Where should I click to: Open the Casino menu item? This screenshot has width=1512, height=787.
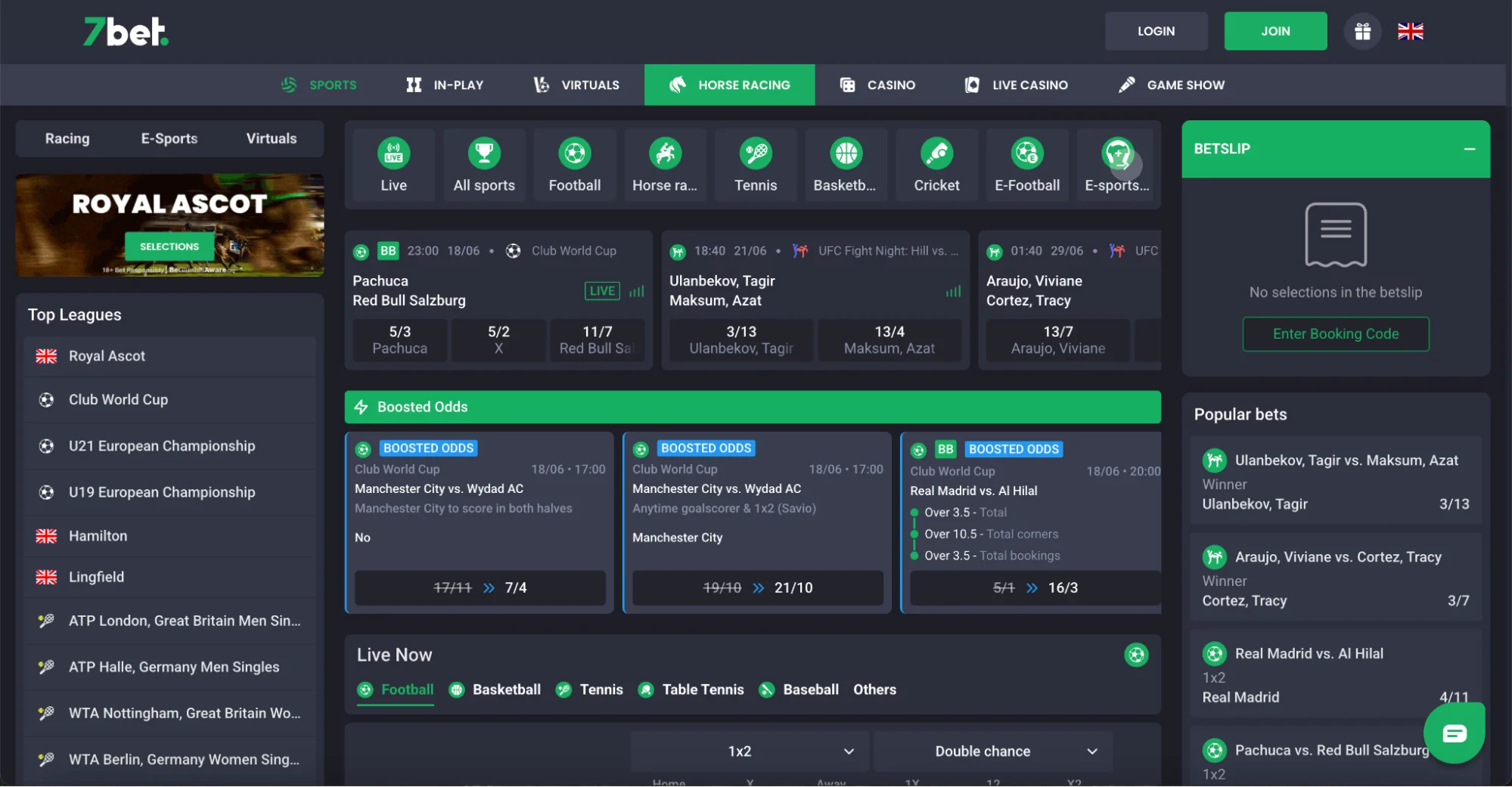pyautogui.click(x=877, y=85)
